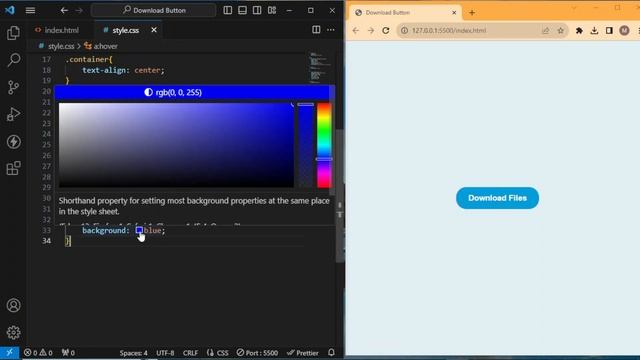Open the Accounts menu icon
Viewport: 640px width, 360px height.
pyautogui.click(x=13, y=305)
